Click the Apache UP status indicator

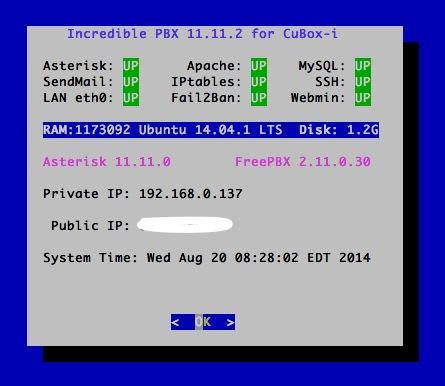(x=259, y=66)
